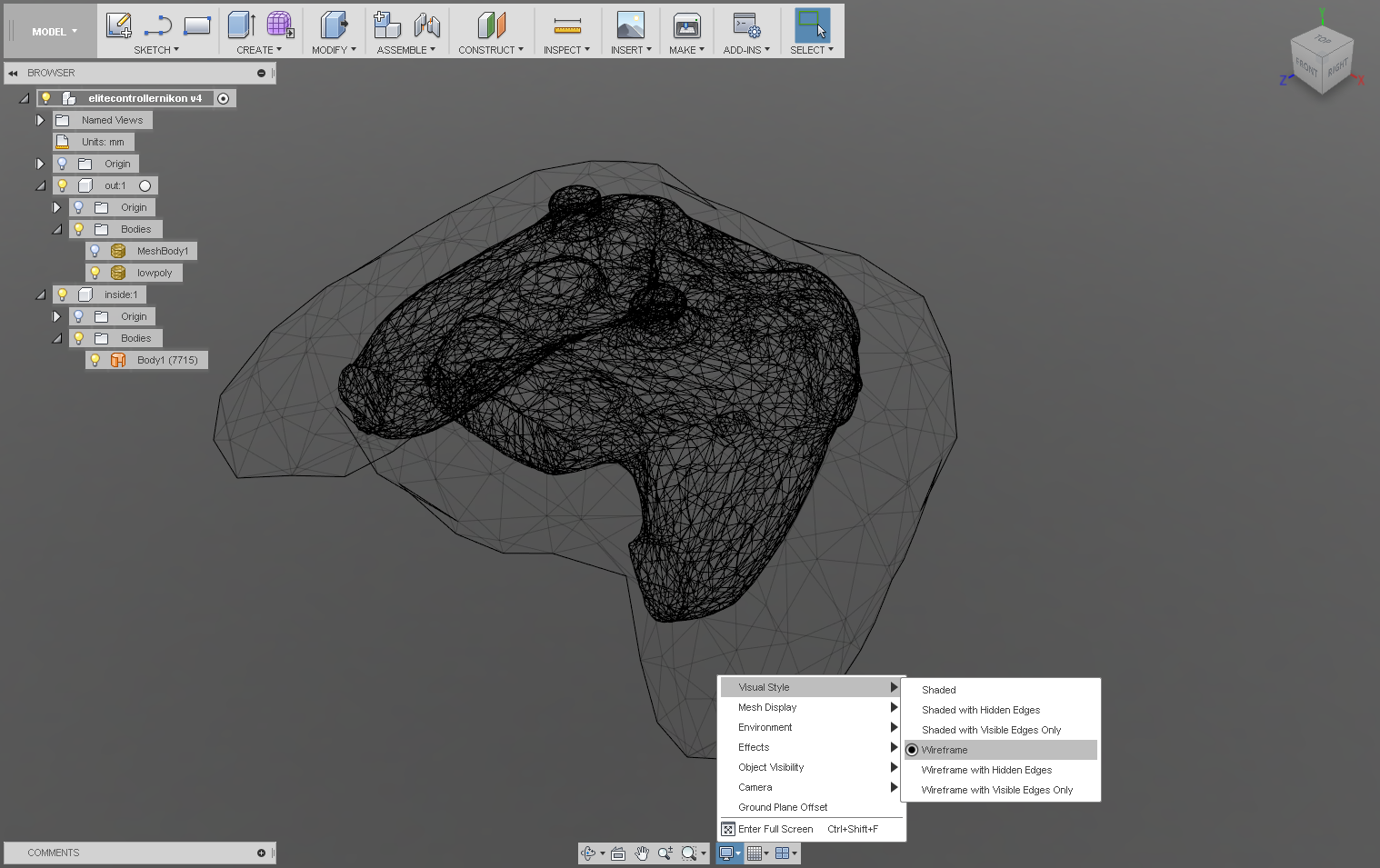The width and height of the screenshot is (1380, 868).
Task: Click the Browser panel minus button
Action: tap(261, 73)
